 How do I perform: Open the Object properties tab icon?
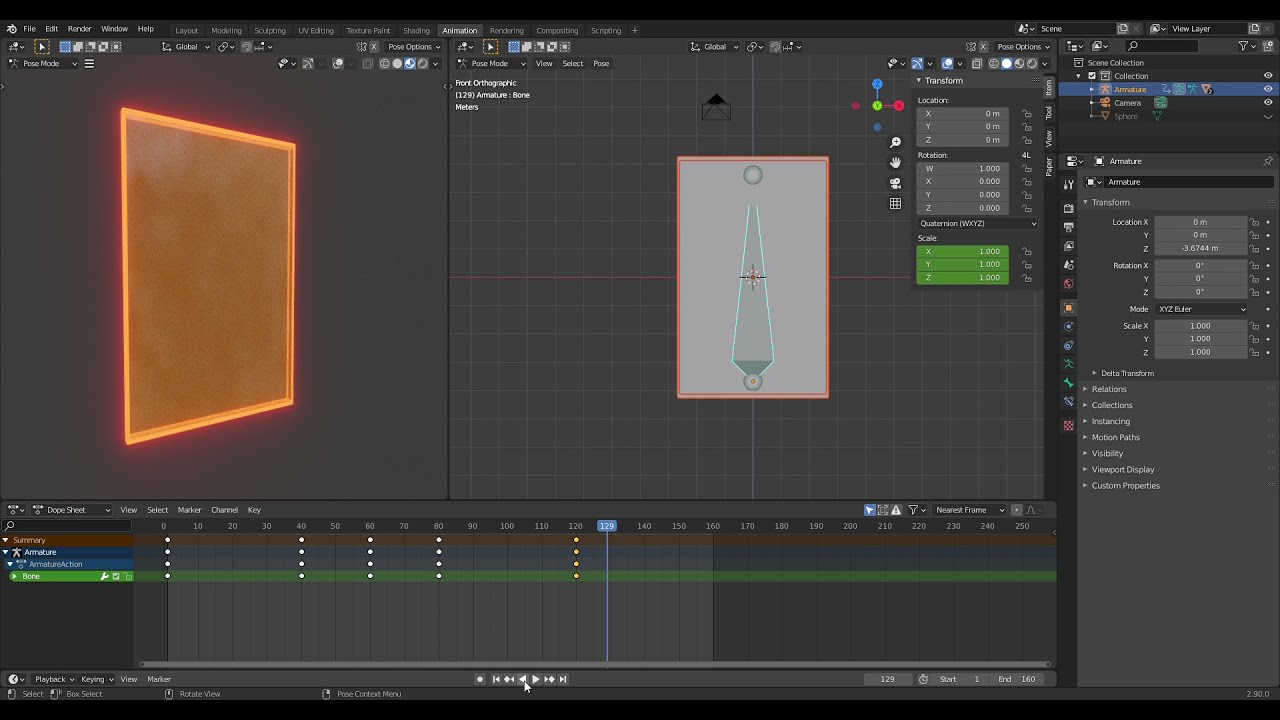(x=1068, y=308)
